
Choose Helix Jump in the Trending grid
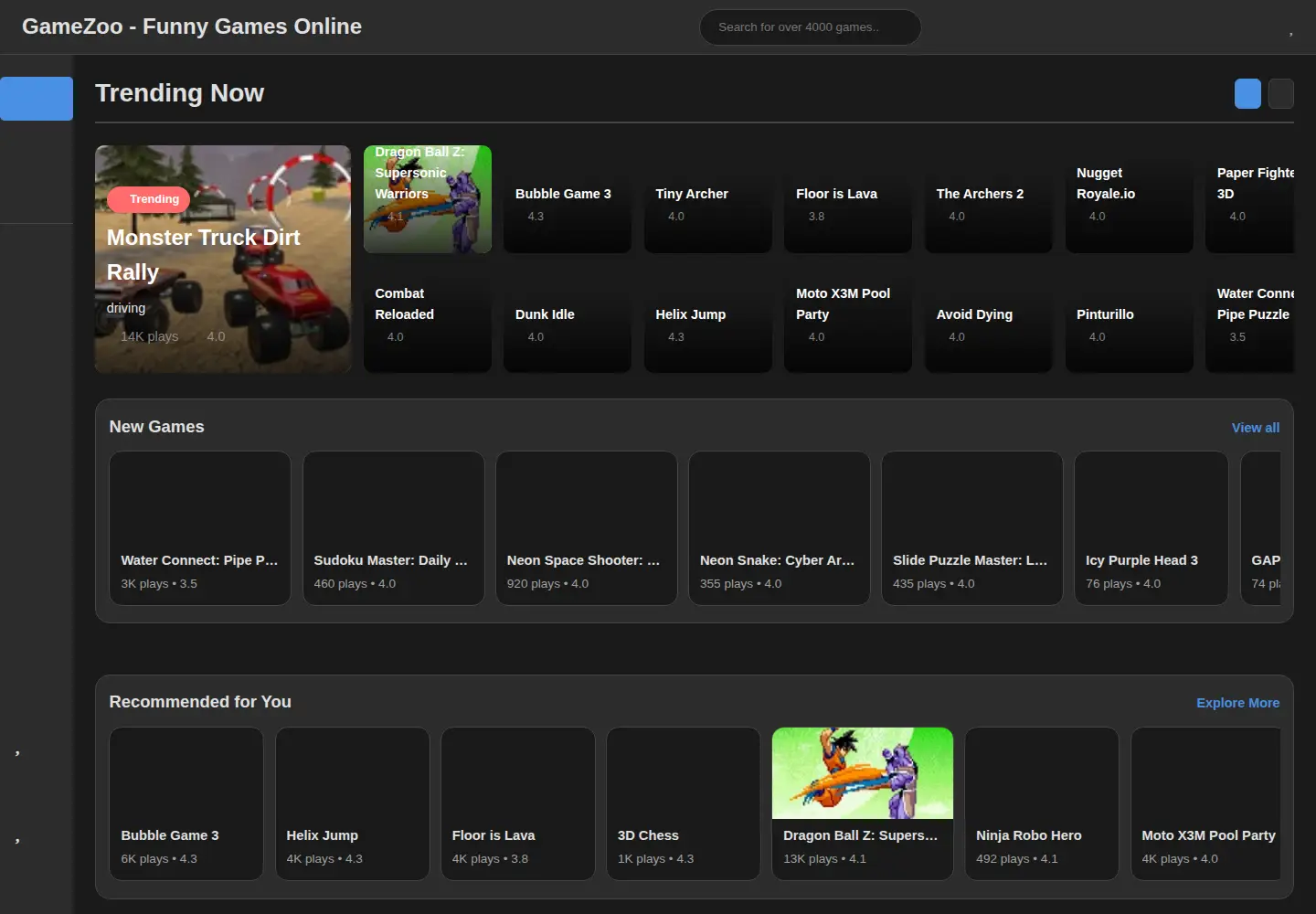[x=708, y=319]
